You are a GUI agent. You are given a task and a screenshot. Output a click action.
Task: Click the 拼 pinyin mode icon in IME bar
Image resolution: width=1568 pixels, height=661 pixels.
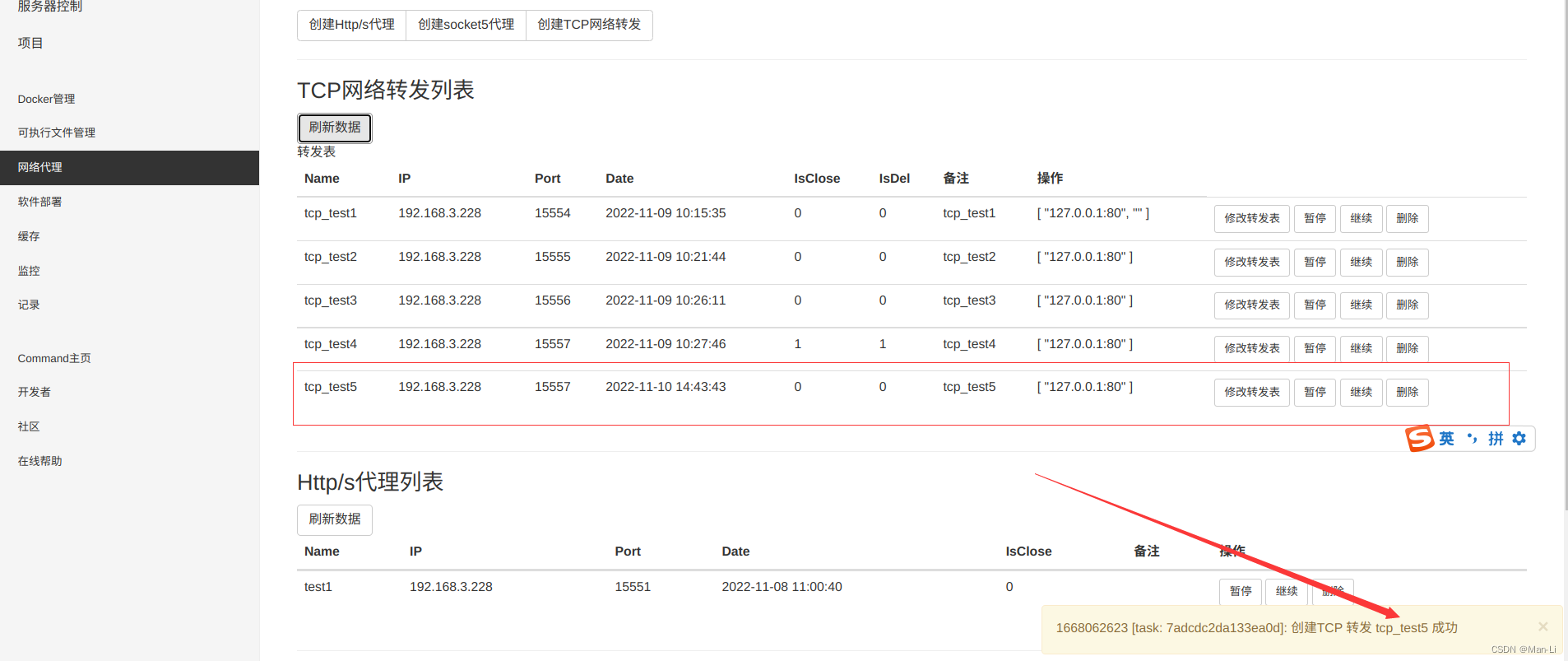(x=1496, y=439)
